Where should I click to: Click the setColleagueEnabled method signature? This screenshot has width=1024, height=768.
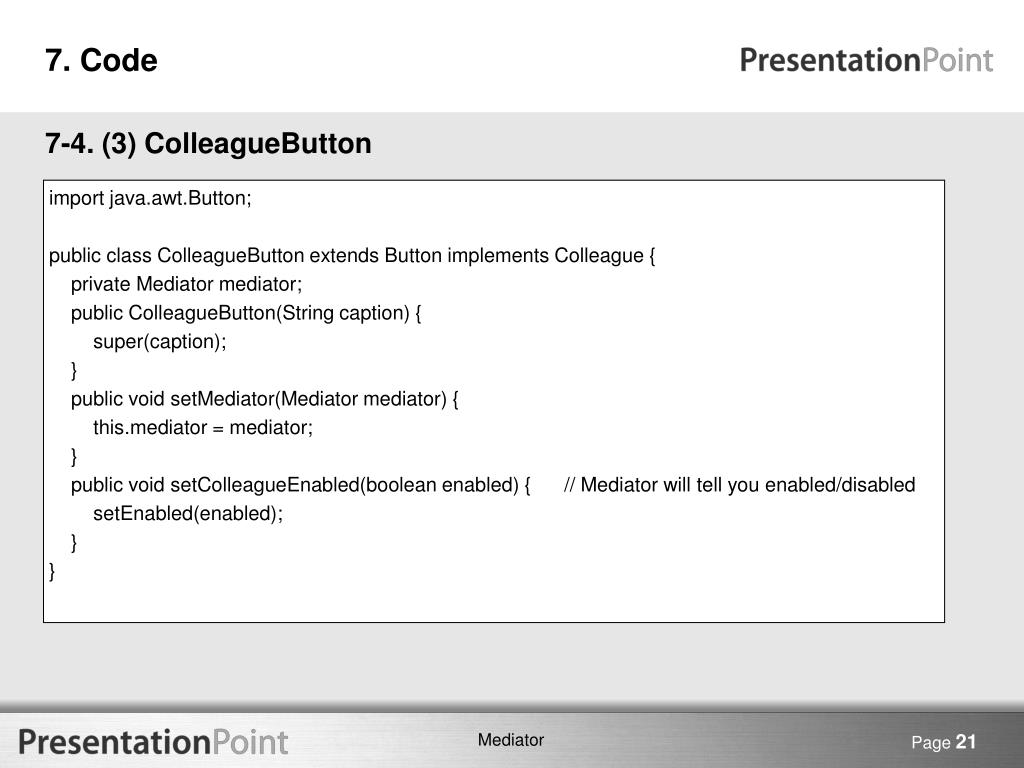(x=300, y=485)
